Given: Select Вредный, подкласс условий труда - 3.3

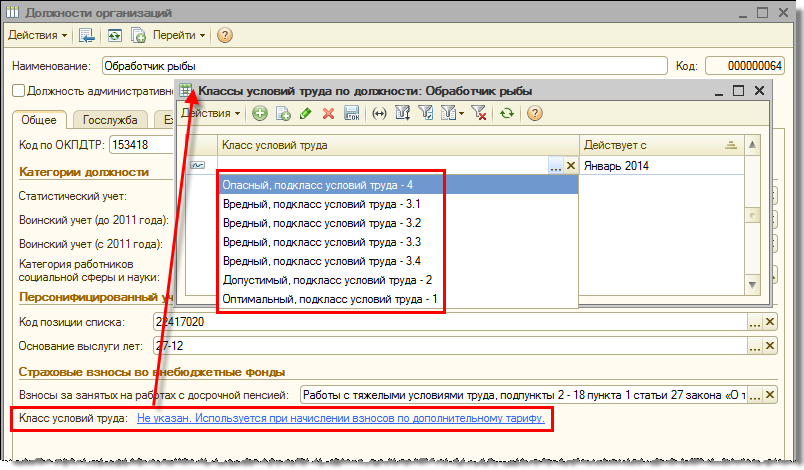Looking at the screenshot, I should (x=398, y=242).
